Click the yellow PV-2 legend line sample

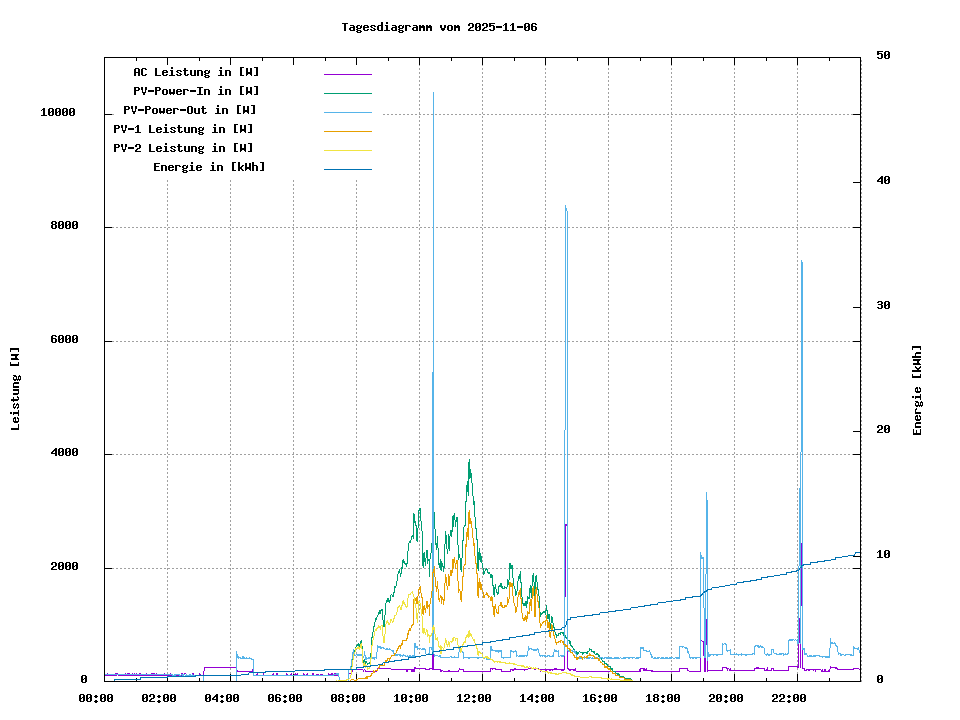347,149
